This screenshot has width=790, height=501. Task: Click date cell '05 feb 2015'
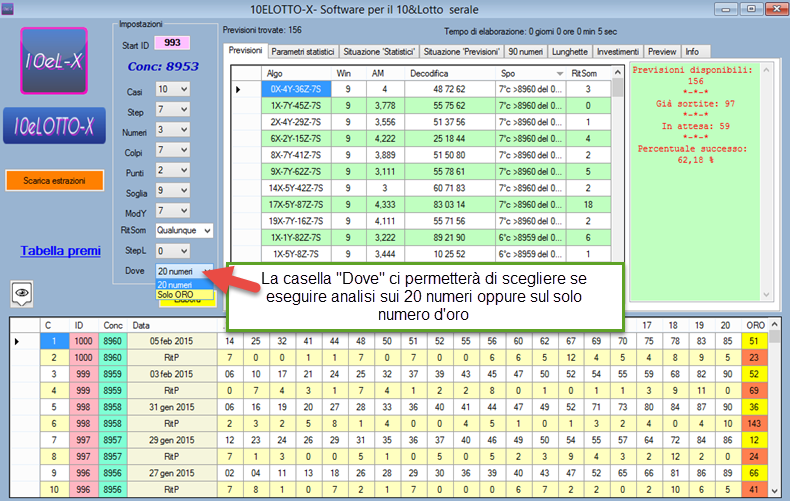tap(172, 341)
